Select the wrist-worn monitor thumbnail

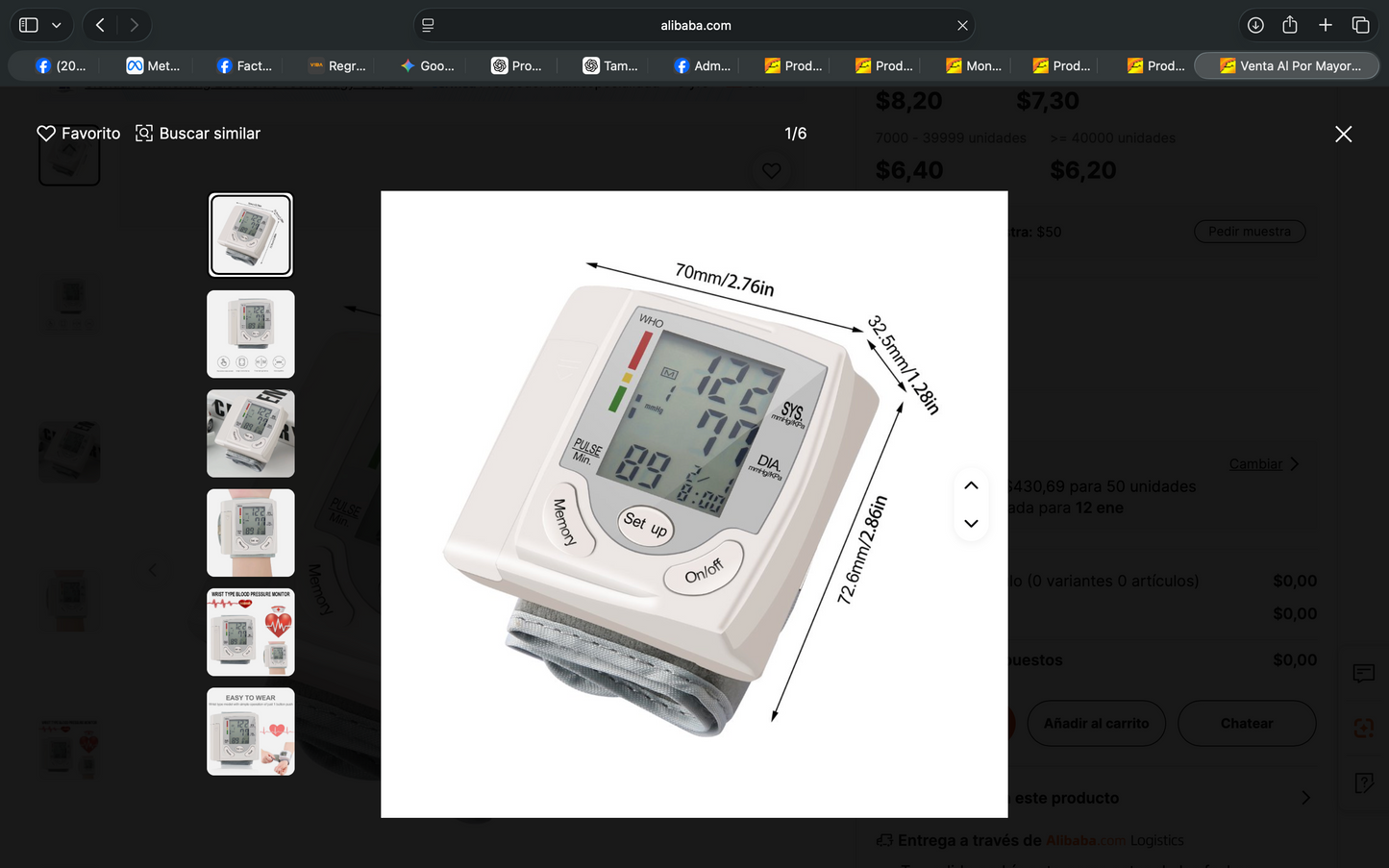tap(251, 533)
